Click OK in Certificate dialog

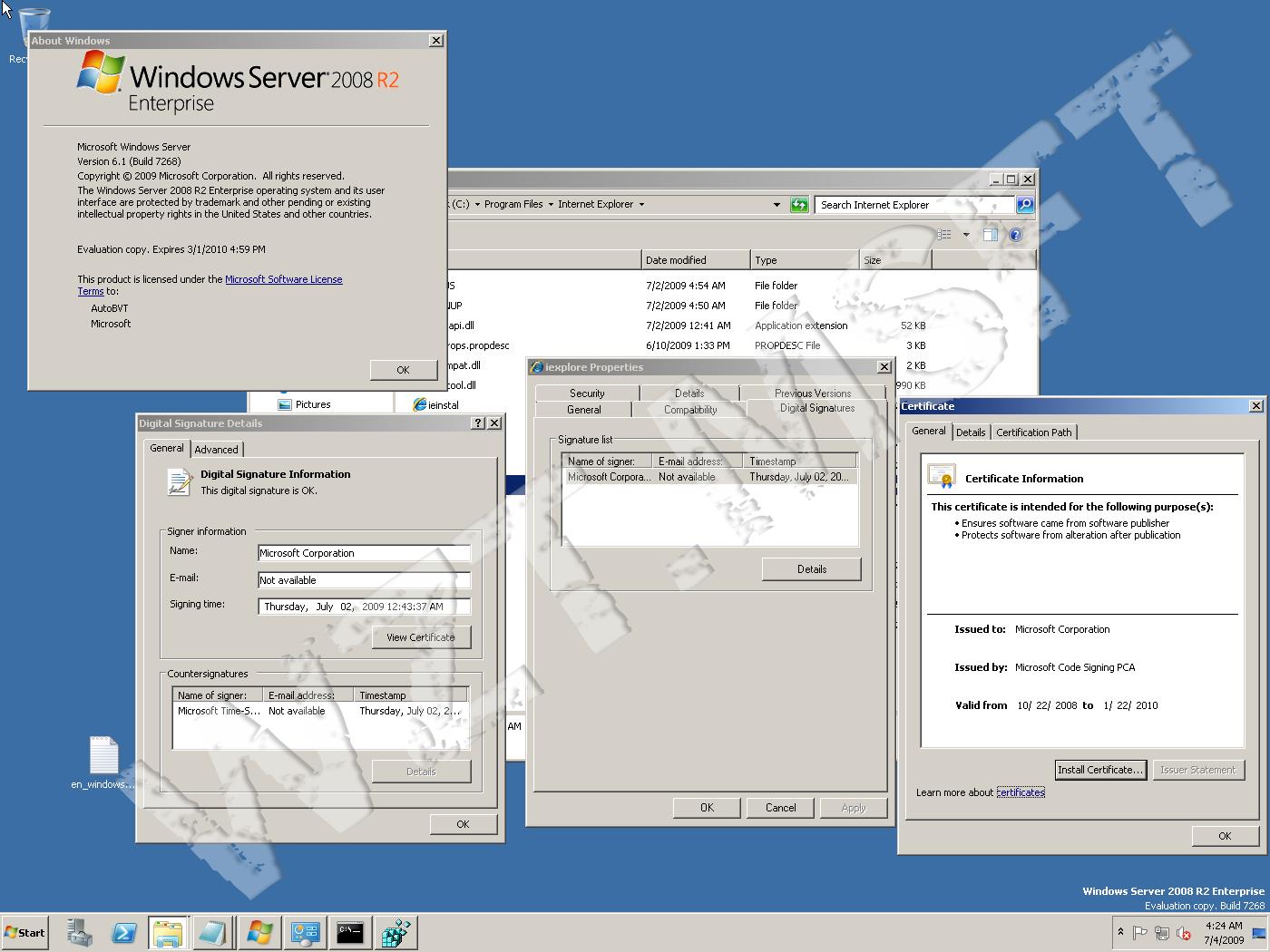pos(1225,836)
